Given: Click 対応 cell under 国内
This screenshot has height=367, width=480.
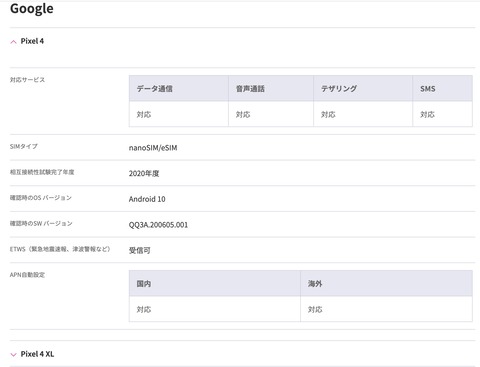Looking at the screenshot, I should point(215,309).
